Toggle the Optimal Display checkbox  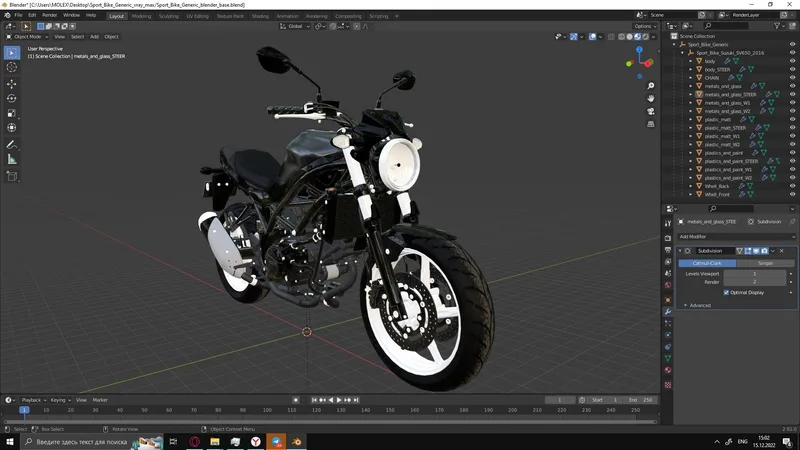pyautogui.click(x=726, y=293)
